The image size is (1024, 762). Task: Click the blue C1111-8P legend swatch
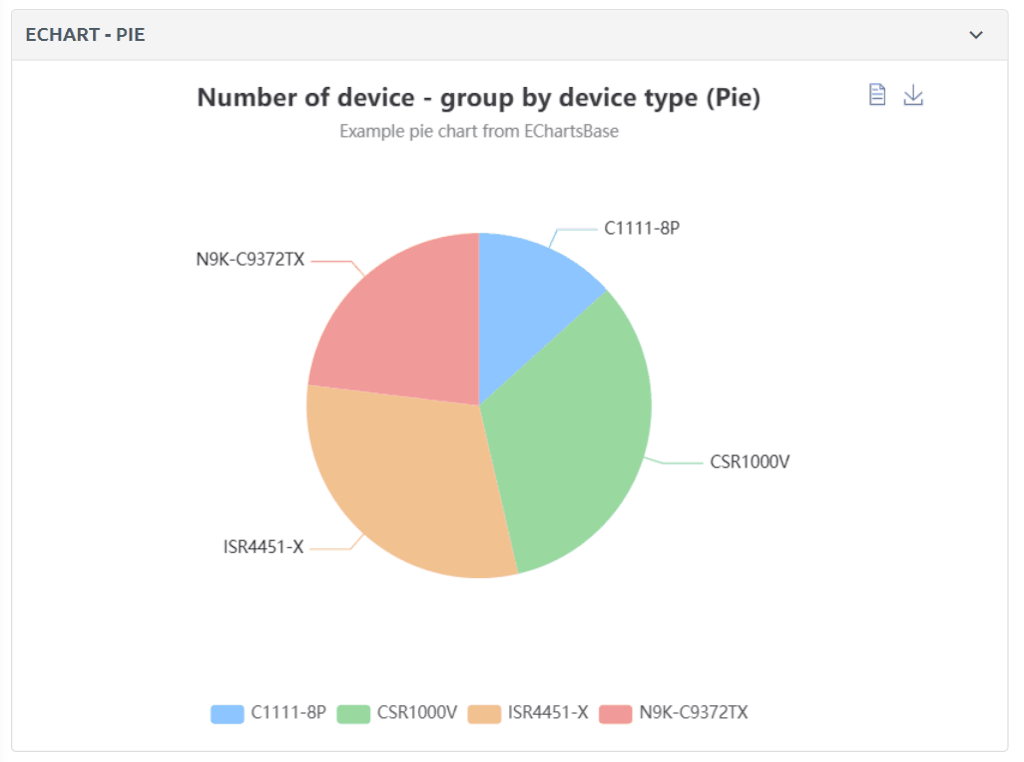click(227, 713)
